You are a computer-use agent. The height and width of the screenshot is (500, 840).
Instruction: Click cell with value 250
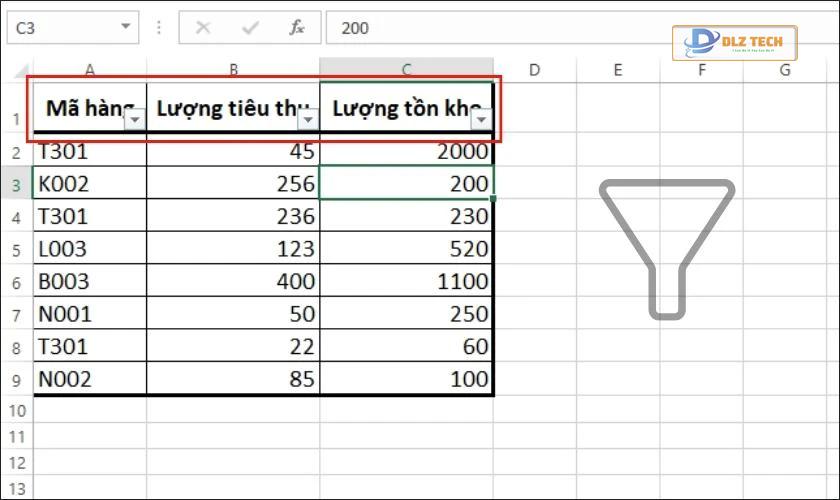(x=407, y=314)
